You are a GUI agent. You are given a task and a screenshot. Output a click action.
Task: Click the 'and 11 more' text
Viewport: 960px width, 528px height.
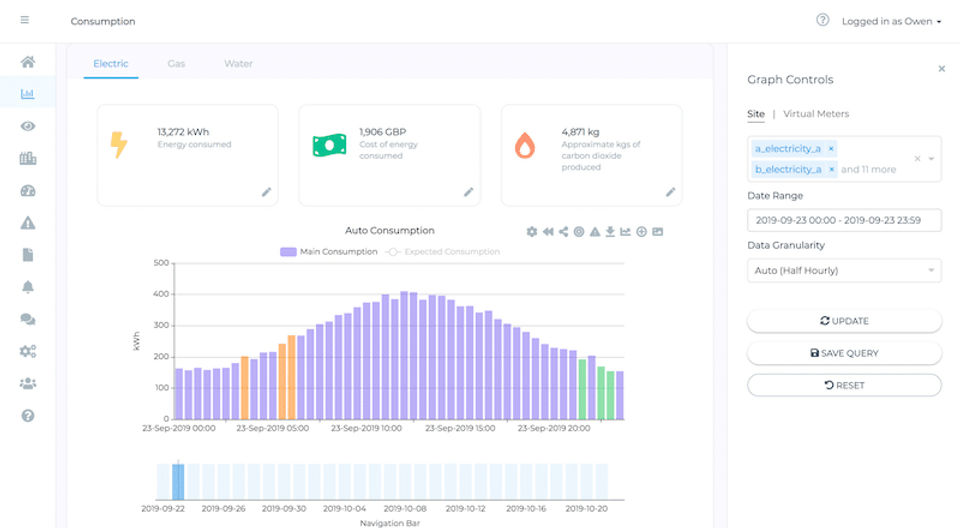[x=868, y=170]
